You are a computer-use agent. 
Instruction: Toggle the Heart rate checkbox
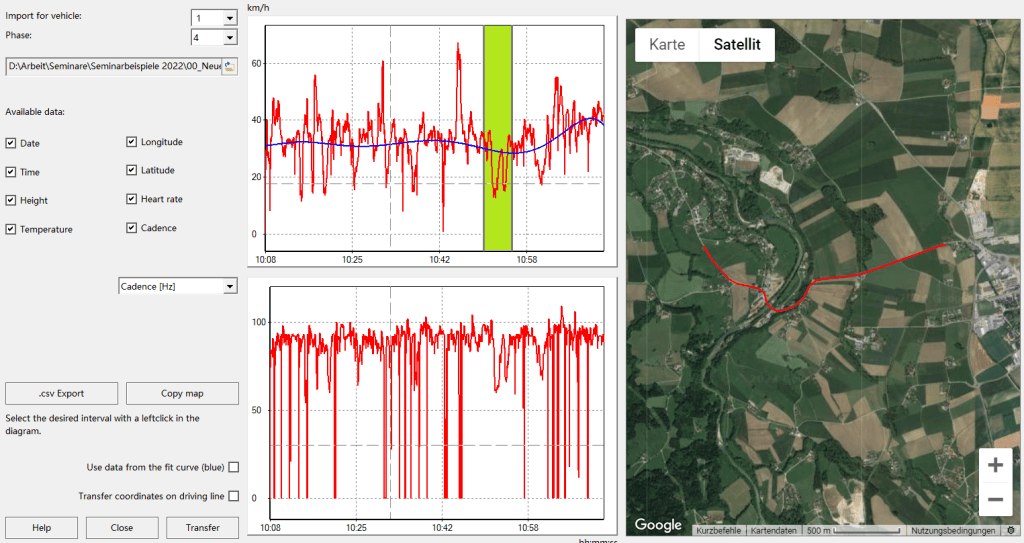(x=132, y=199)
